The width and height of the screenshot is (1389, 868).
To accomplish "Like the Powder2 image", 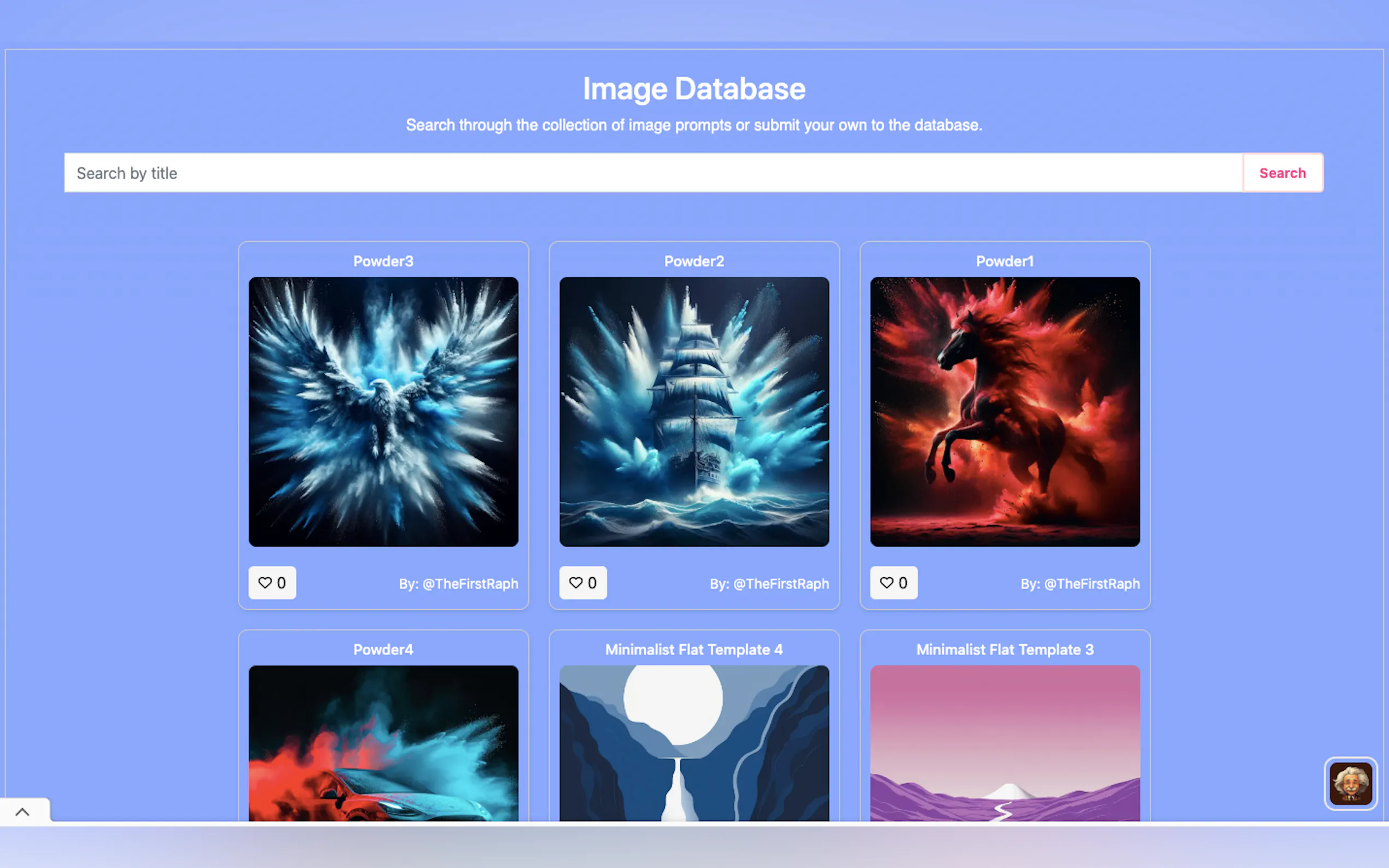I will coord(583,583).
